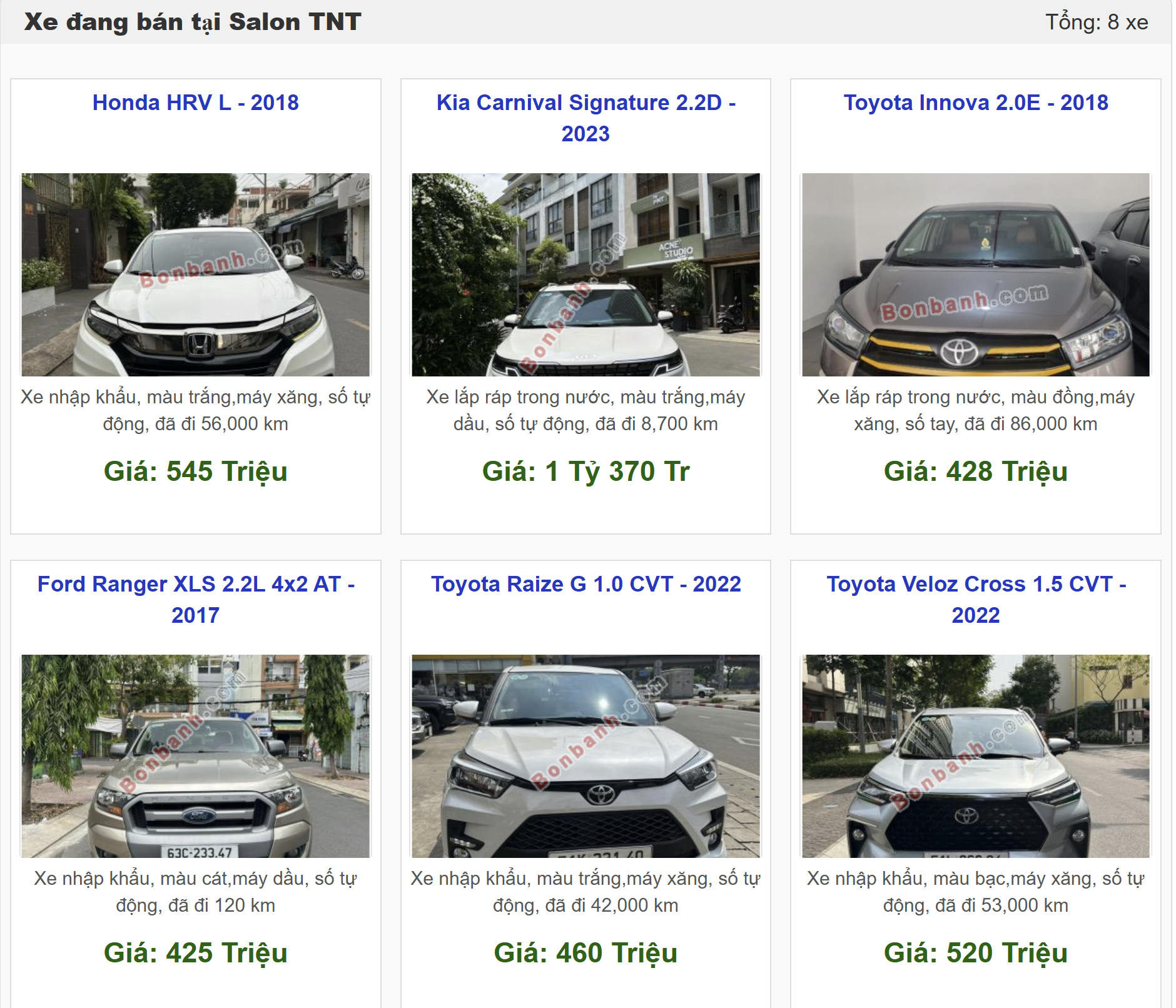The height and width of the screenshot is (1008, 1176).
Task: Click the silver Toyota Veloz Cross photo
Action: 976,756
